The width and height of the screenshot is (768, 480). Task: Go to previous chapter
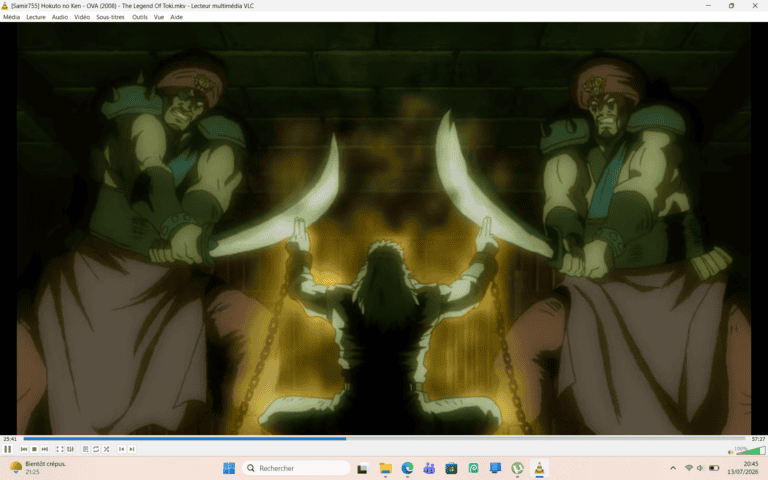121,449
